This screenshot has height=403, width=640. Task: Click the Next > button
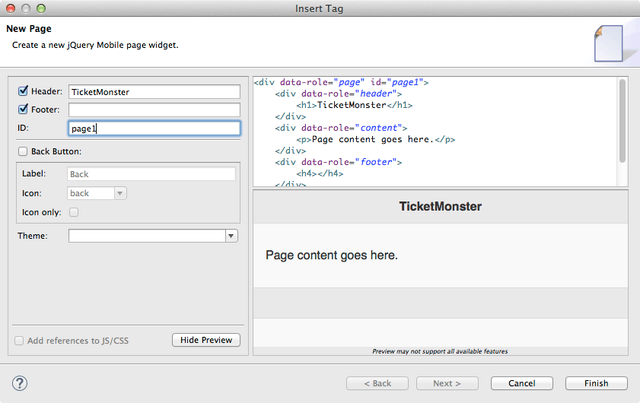click(x=448, y=383)
